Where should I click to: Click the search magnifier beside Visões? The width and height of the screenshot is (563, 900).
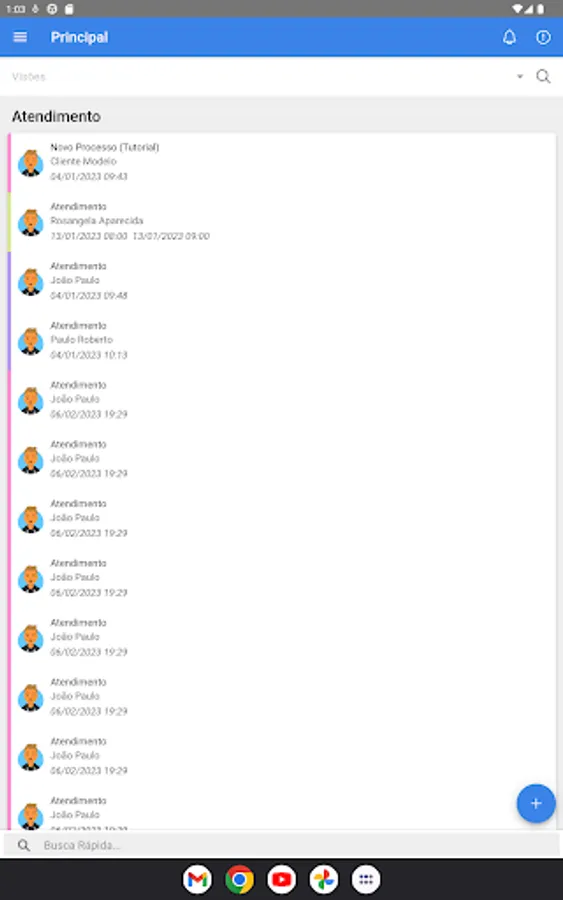(543, 76)
